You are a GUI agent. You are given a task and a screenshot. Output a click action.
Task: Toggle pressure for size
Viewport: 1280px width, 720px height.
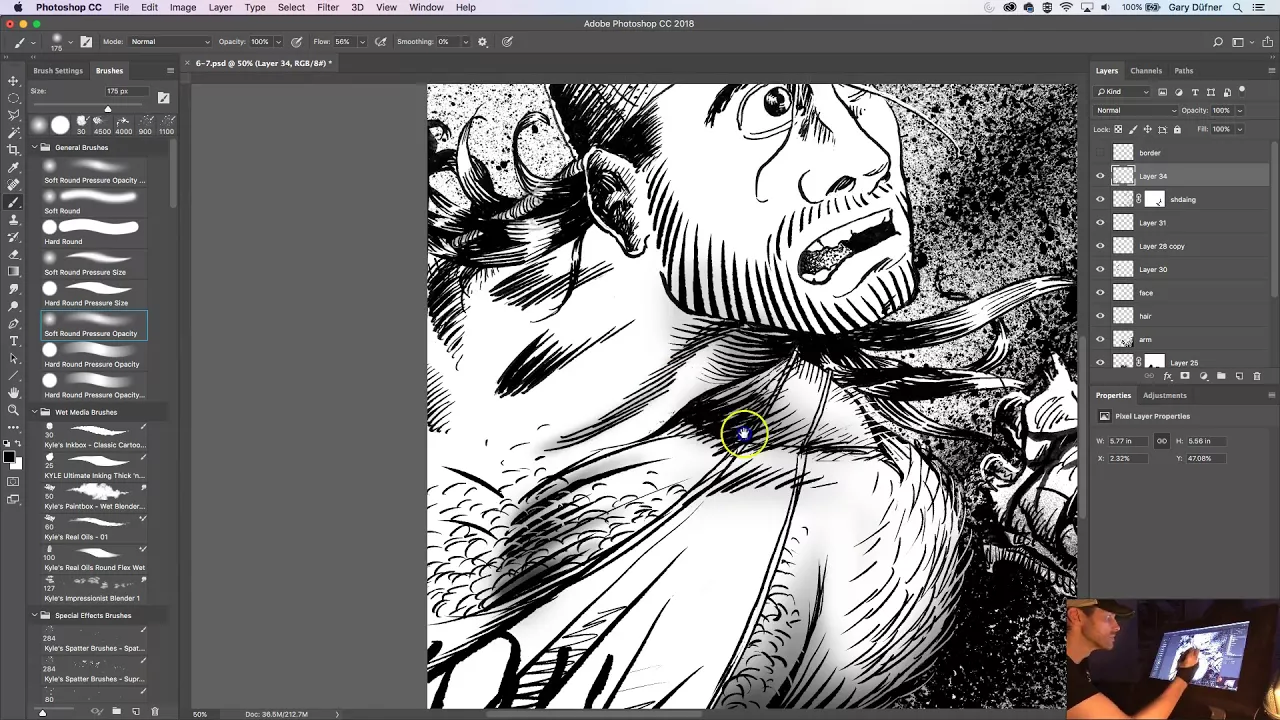coord(507,42)
